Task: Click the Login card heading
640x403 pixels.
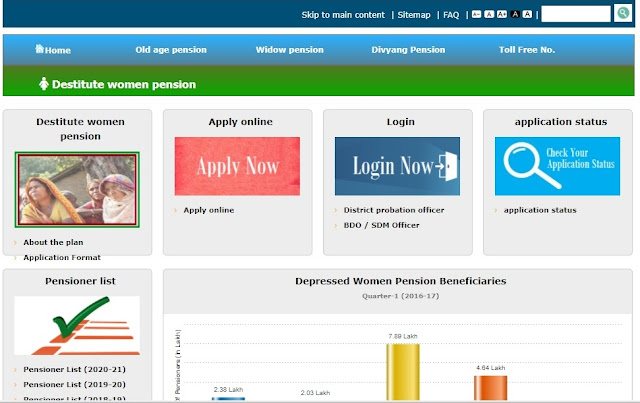Action: click(x=400, y=122)
